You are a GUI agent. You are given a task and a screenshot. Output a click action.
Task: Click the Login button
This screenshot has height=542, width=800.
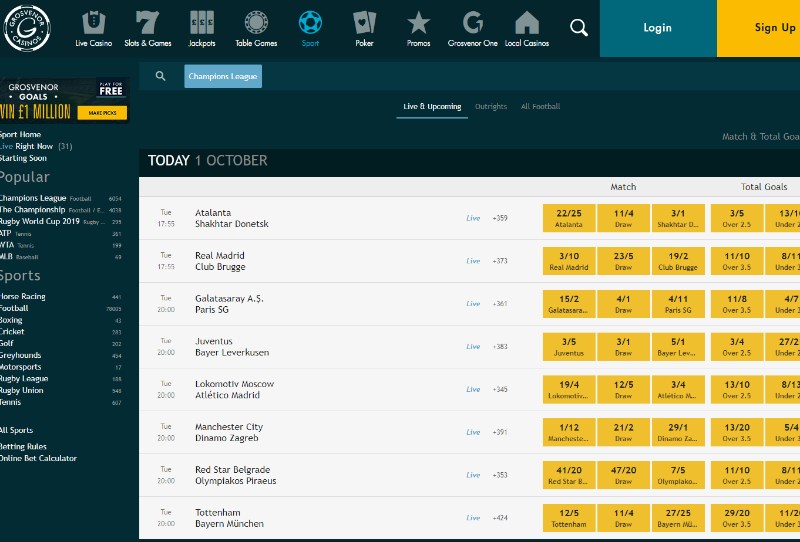pos(658,28)
